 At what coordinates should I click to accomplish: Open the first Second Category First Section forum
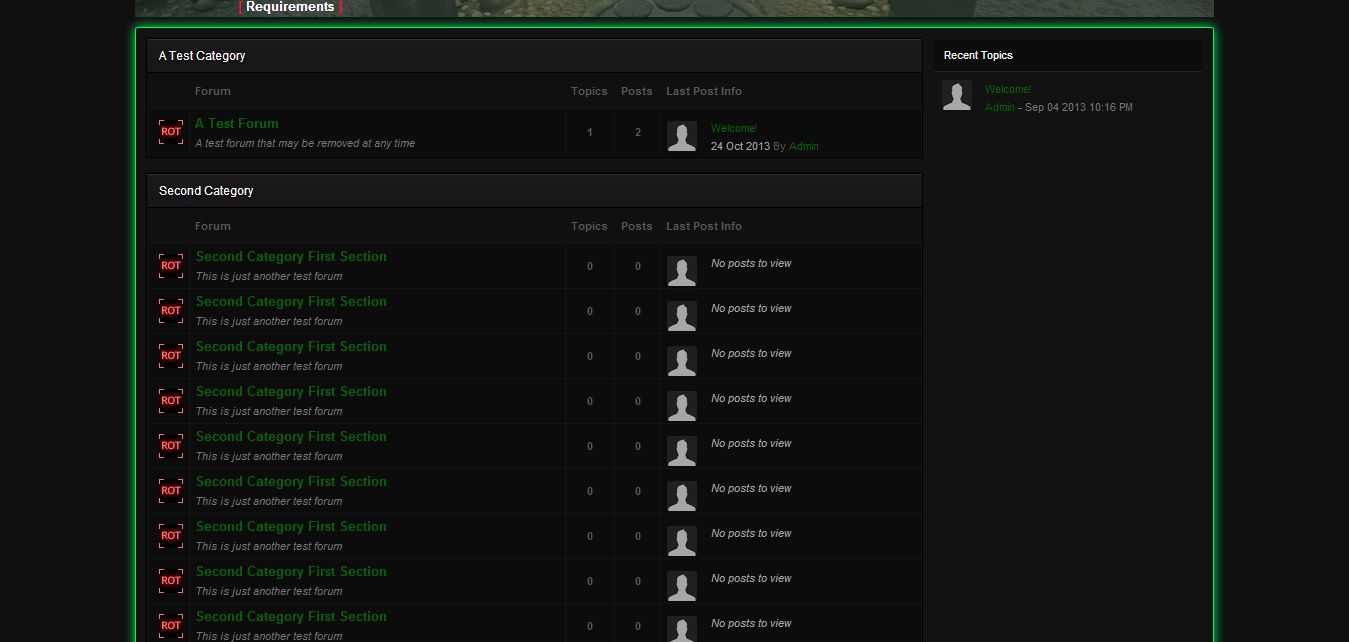(291, 257)
